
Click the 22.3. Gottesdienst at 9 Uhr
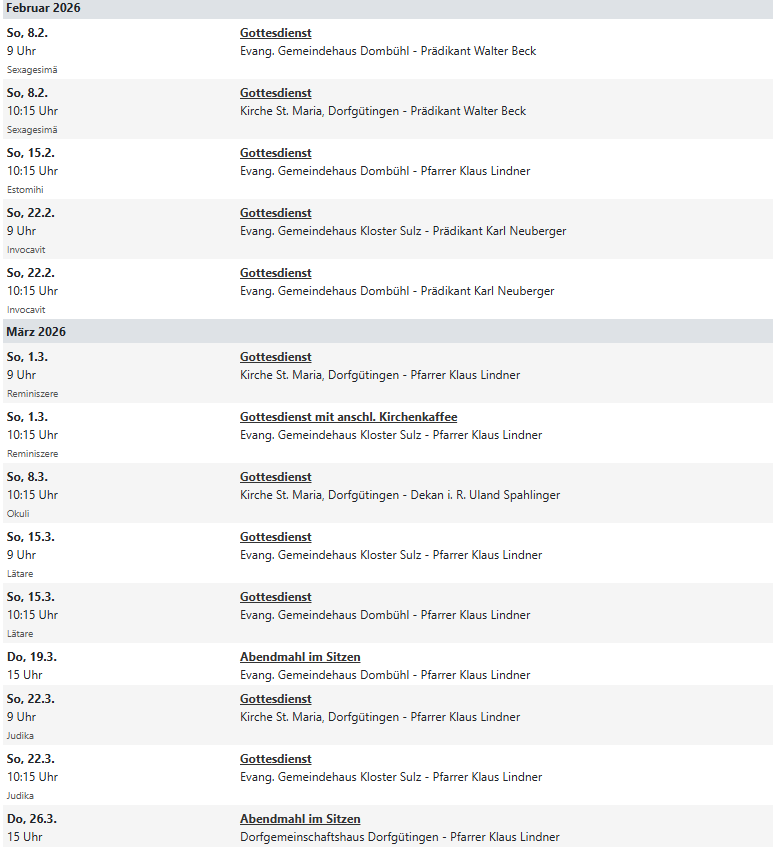pos(275,699)
